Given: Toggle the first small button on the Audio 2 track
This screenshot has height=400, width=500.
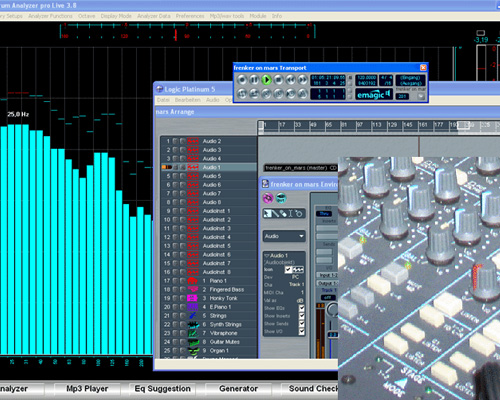Looking at the screenshot, I should coord(175,141).
